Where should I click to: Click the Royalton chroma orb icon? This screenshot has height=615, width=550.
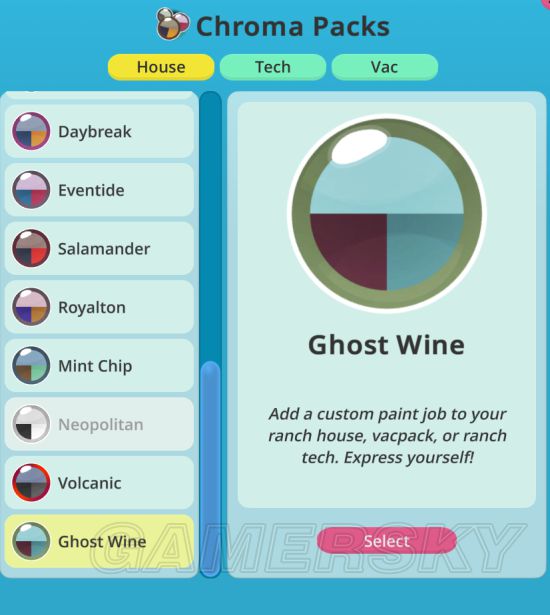[31, 307]
